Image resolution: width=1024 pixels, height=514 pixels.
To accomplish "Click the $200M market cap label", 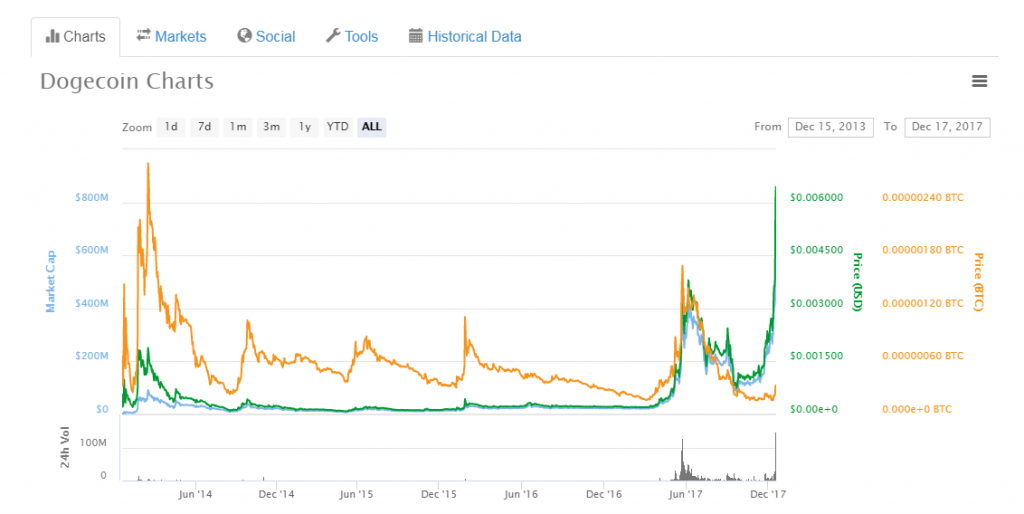I will (x=92, y=356).
